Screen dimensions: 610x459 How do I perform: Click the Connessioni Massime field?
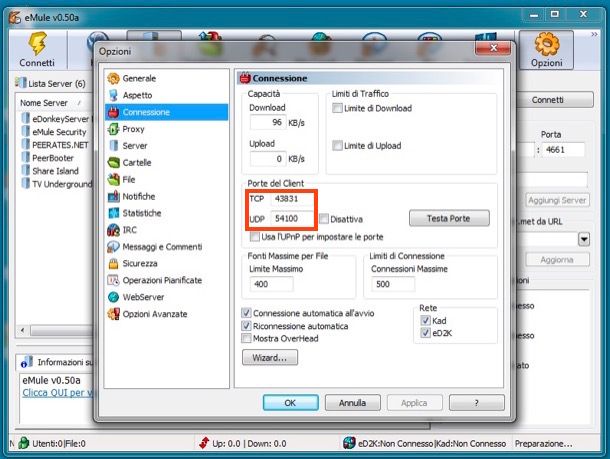tap(393, 284)
